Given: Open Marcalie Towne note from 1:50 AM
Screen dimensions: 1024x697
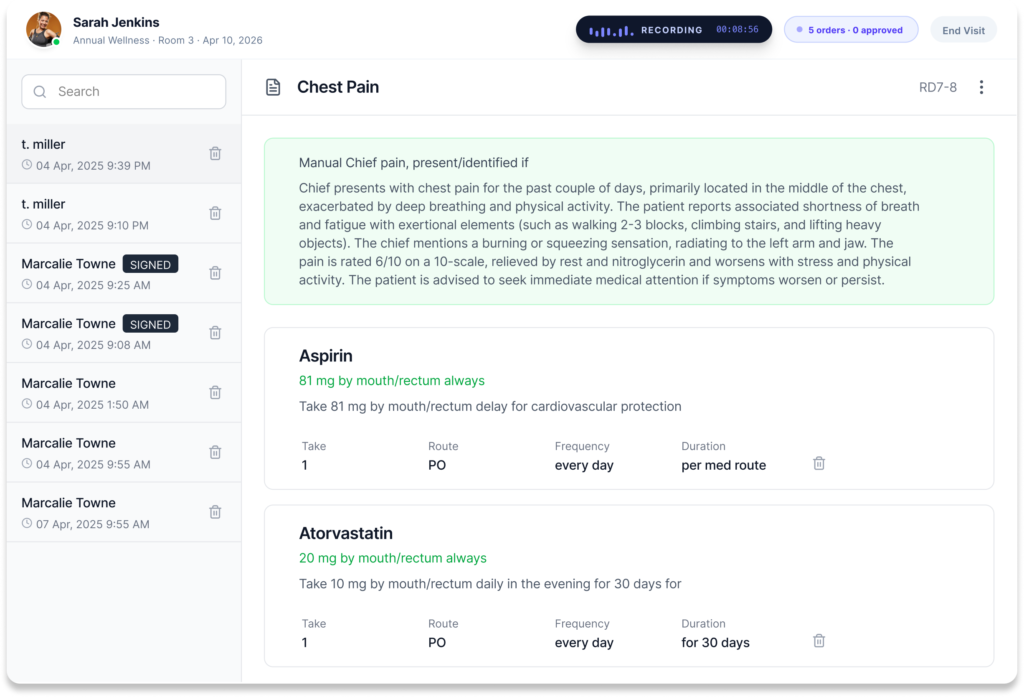Looking at the screenshot, I should 123,393.
